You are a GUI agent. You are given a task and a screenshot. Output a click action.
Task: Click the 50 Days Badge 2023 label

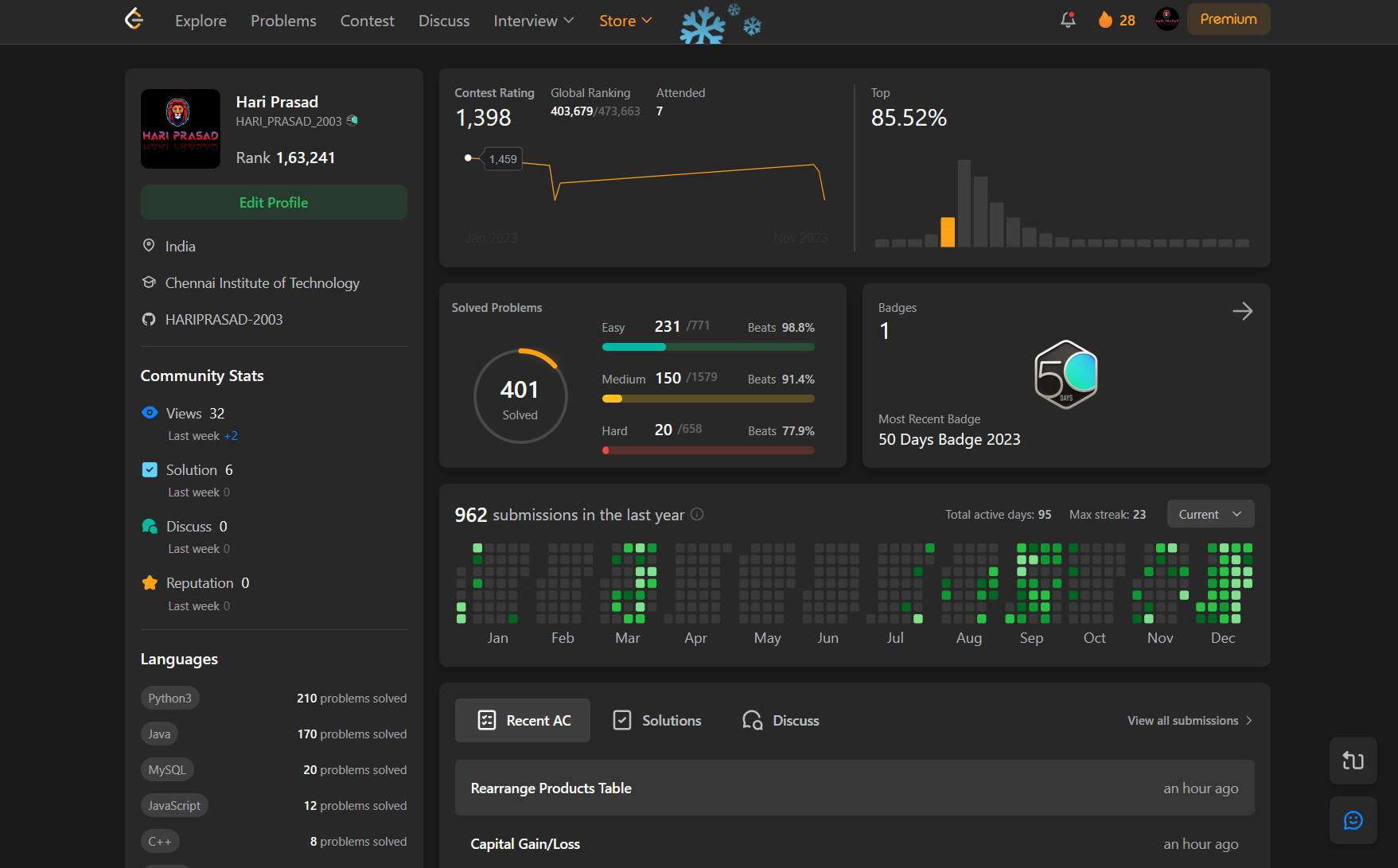click(949, 439)
